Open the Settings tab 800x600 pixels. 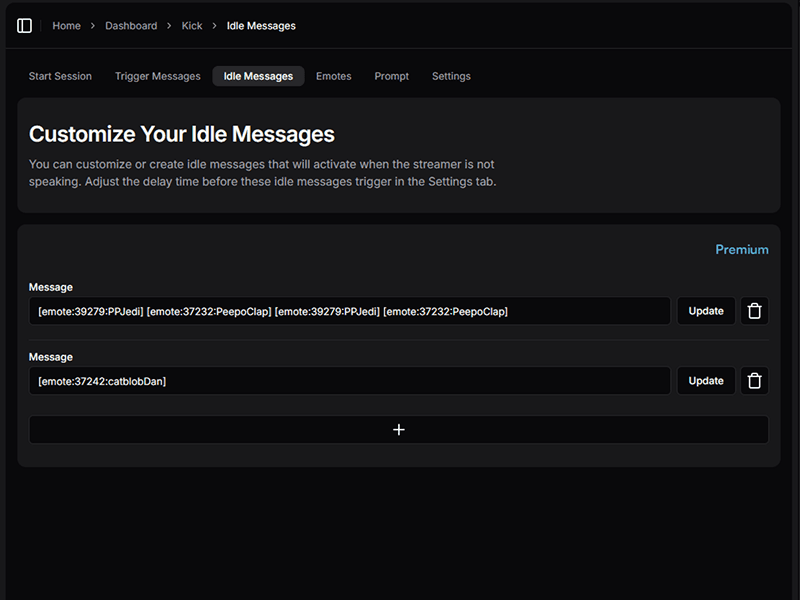click(x=451, y=76)
